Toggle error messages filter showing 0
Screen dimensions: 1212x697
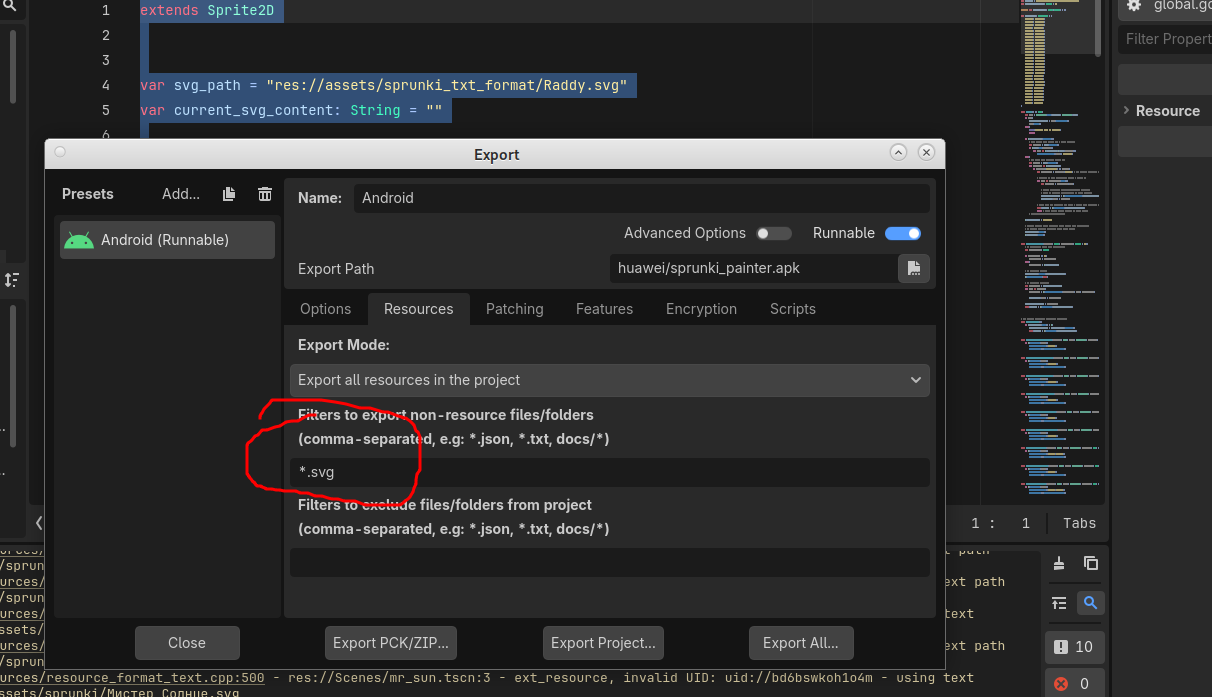(1073, 684)
